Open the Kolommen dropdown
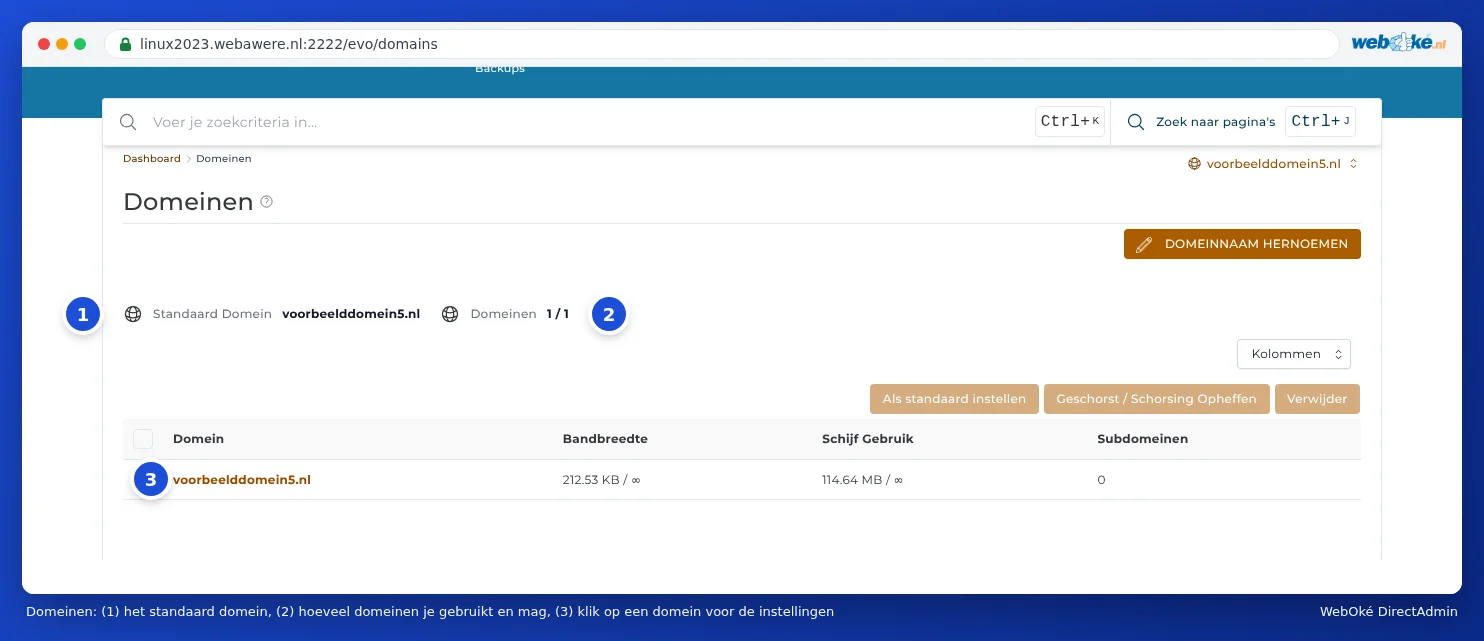 point(1294,354)
